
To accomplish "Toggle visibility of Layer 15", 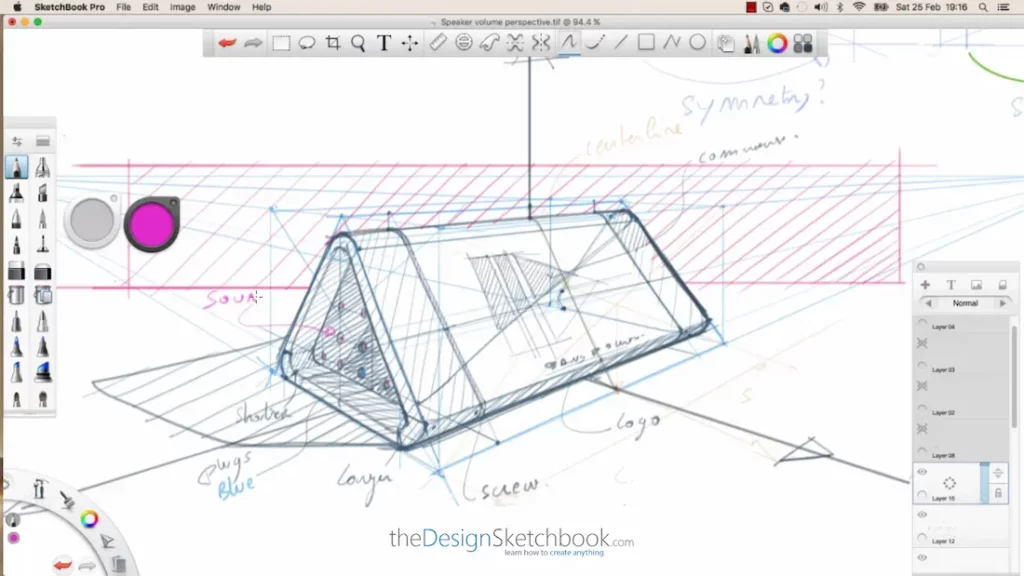I will (922, 472).
